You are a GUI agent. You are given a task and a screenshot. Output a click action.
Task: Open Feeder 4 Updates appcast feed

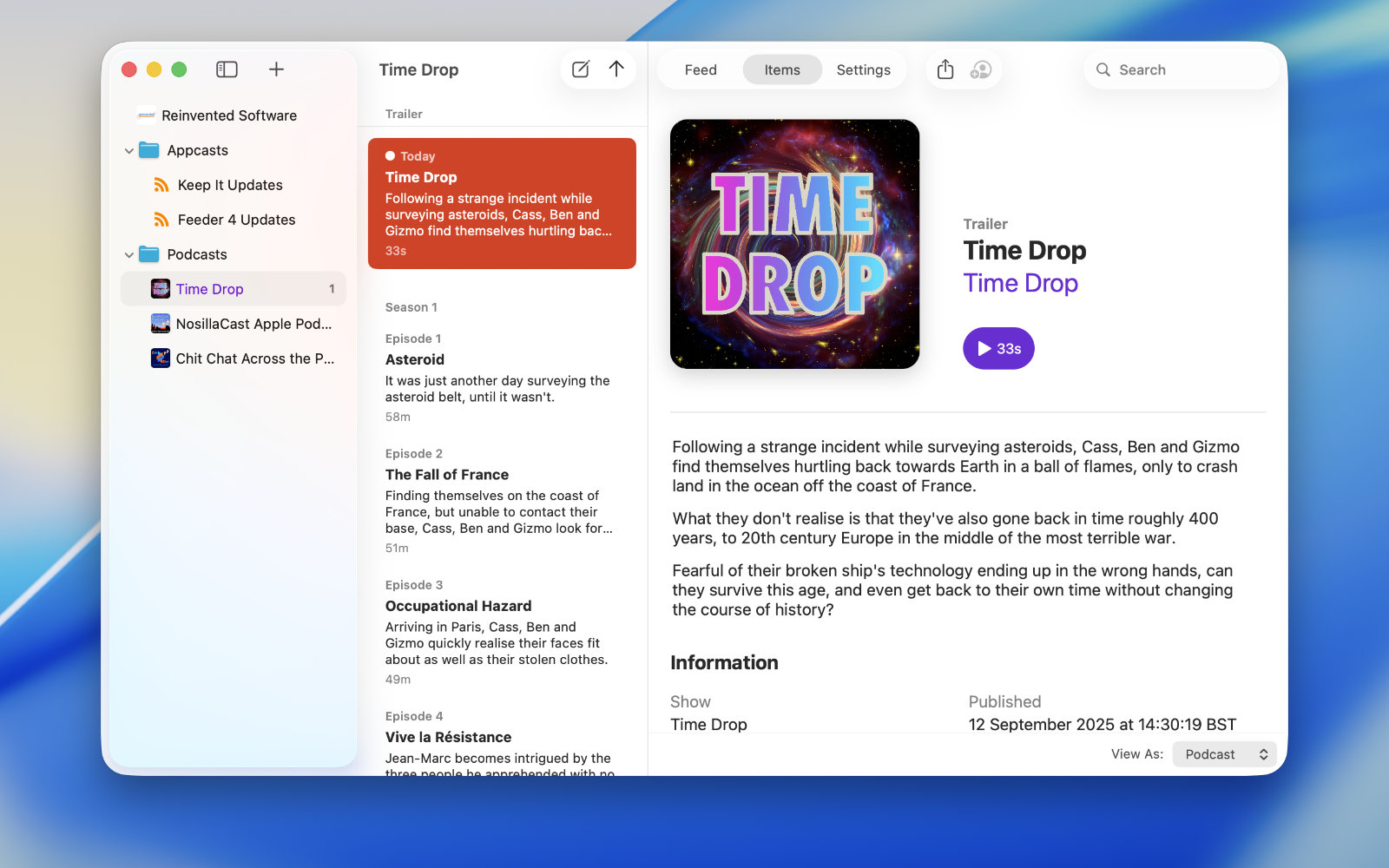pos(236,220)
